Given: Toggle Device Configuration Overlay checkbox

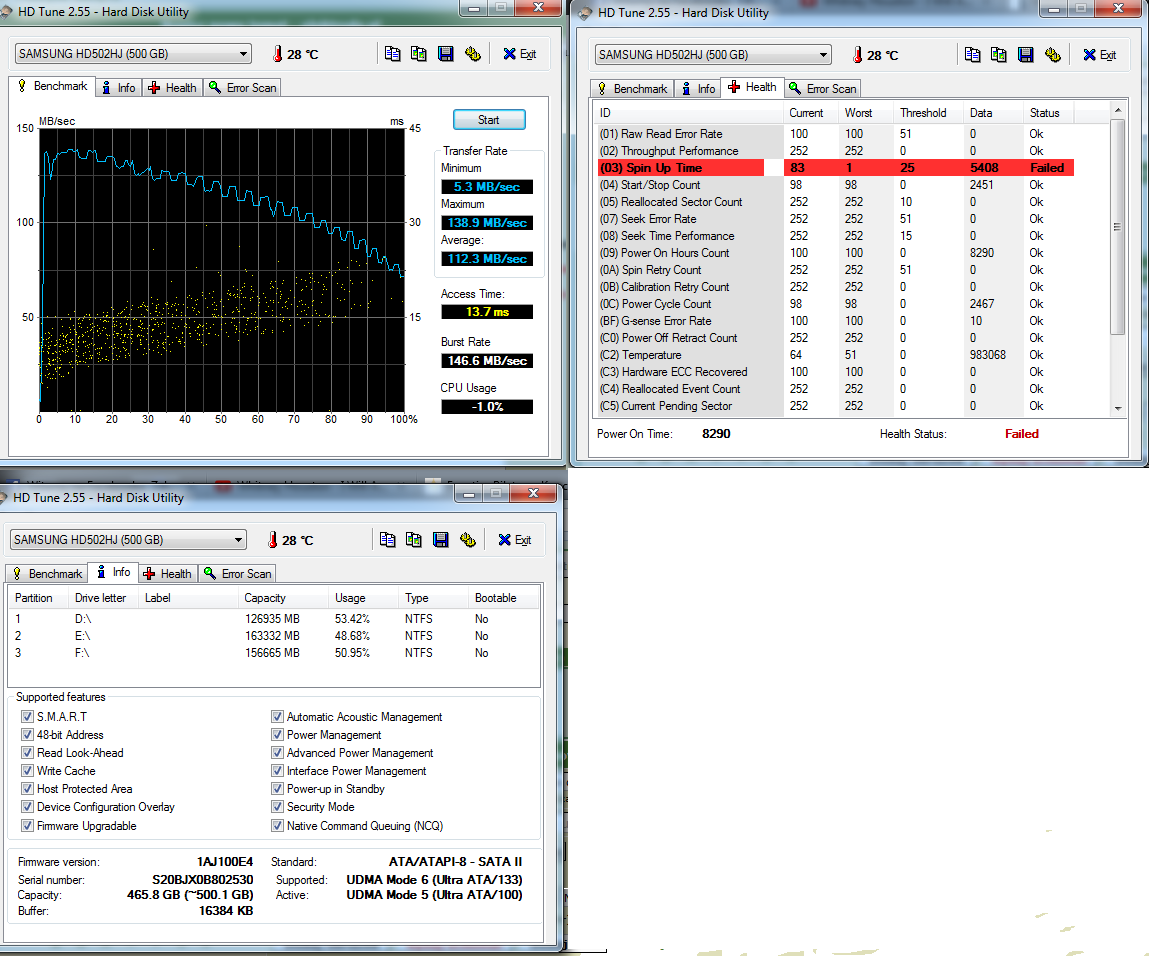Looking at the screenshot, I should (27, 807).
